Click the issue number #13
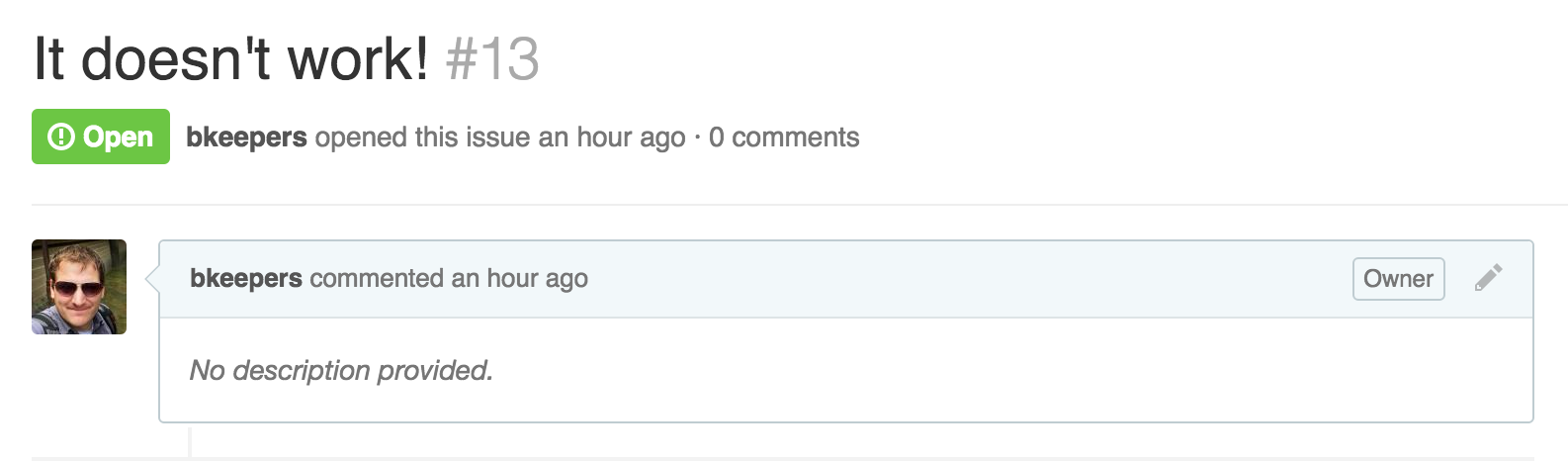The height and width of the screenshot is (461, 1568). [492, 58]
